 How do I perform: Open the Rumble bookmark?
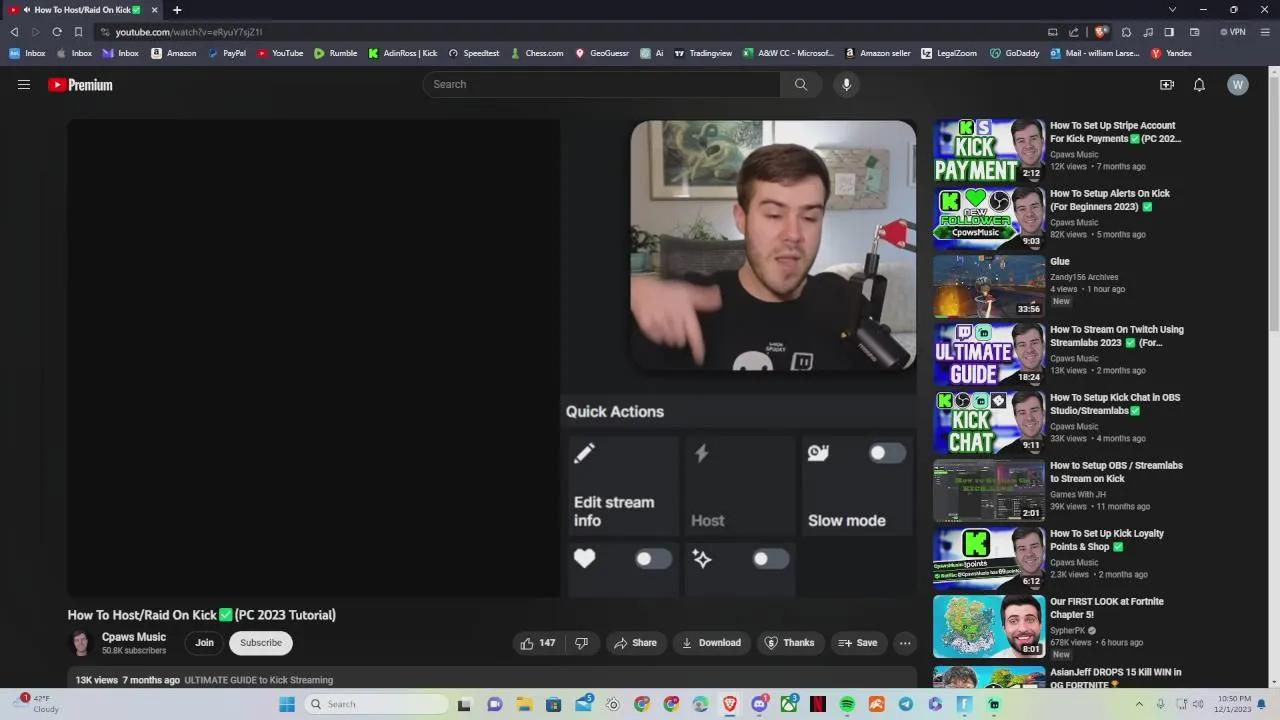point(335,53)
